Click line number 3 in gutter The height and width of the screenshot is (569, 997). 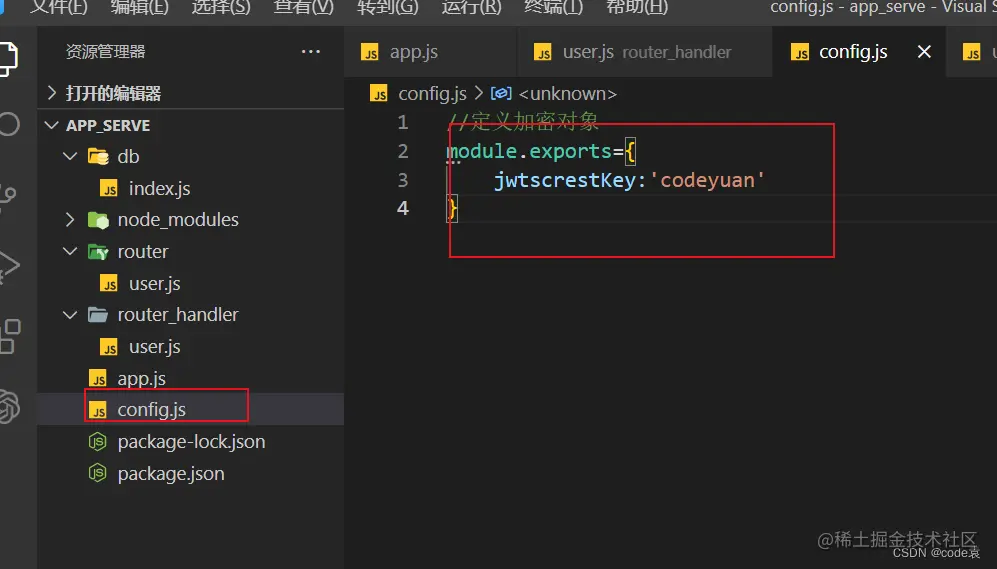[403, 180]
